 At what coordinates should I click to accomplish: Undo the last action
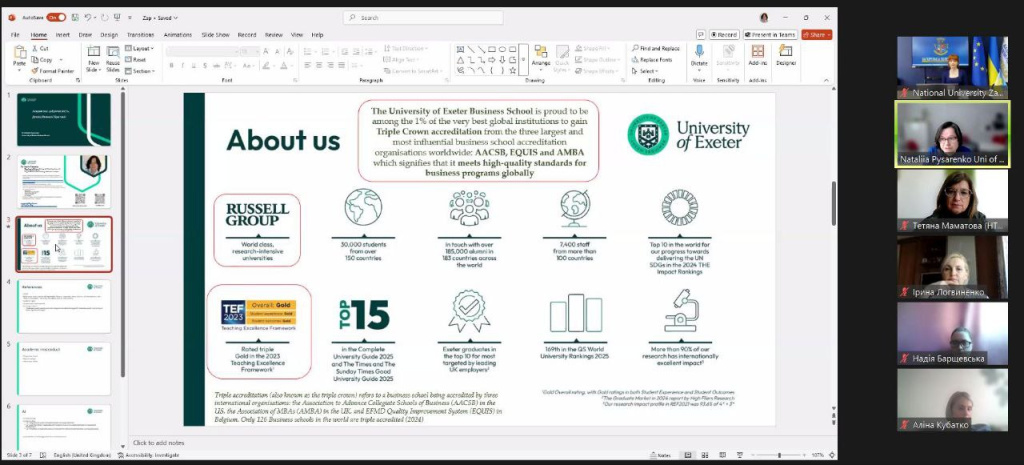coord(88,18)
